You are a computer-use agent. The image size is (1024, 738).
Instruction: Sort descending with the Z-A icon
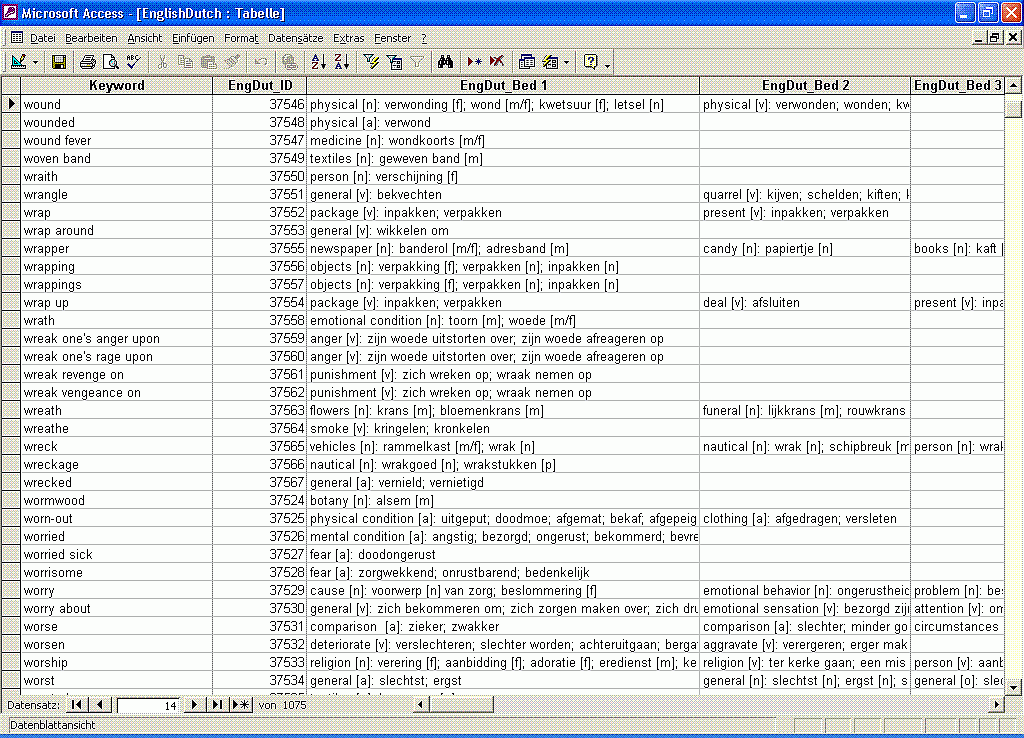342,62
